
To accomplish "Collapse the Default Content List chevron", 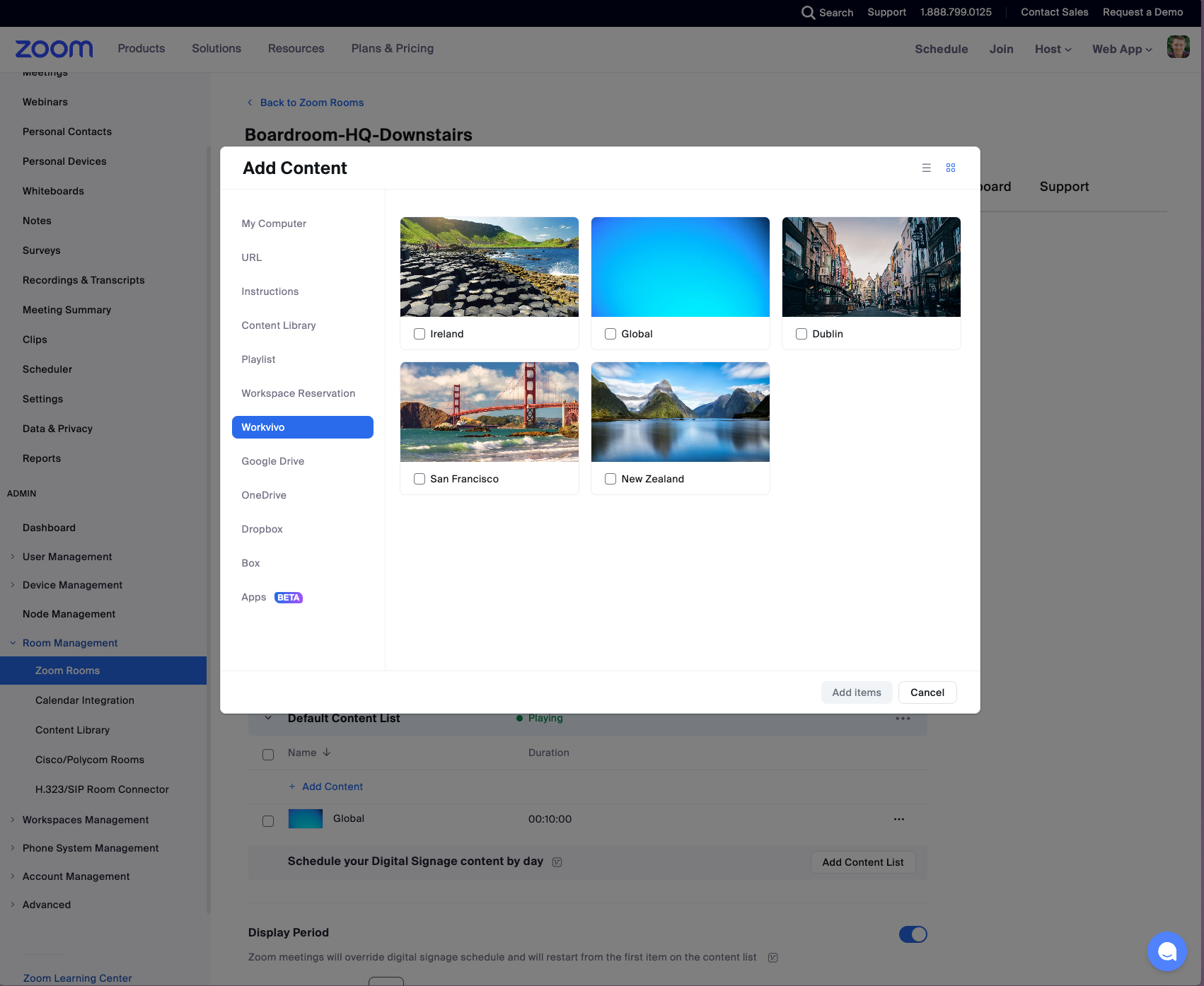I will [268, 718].
